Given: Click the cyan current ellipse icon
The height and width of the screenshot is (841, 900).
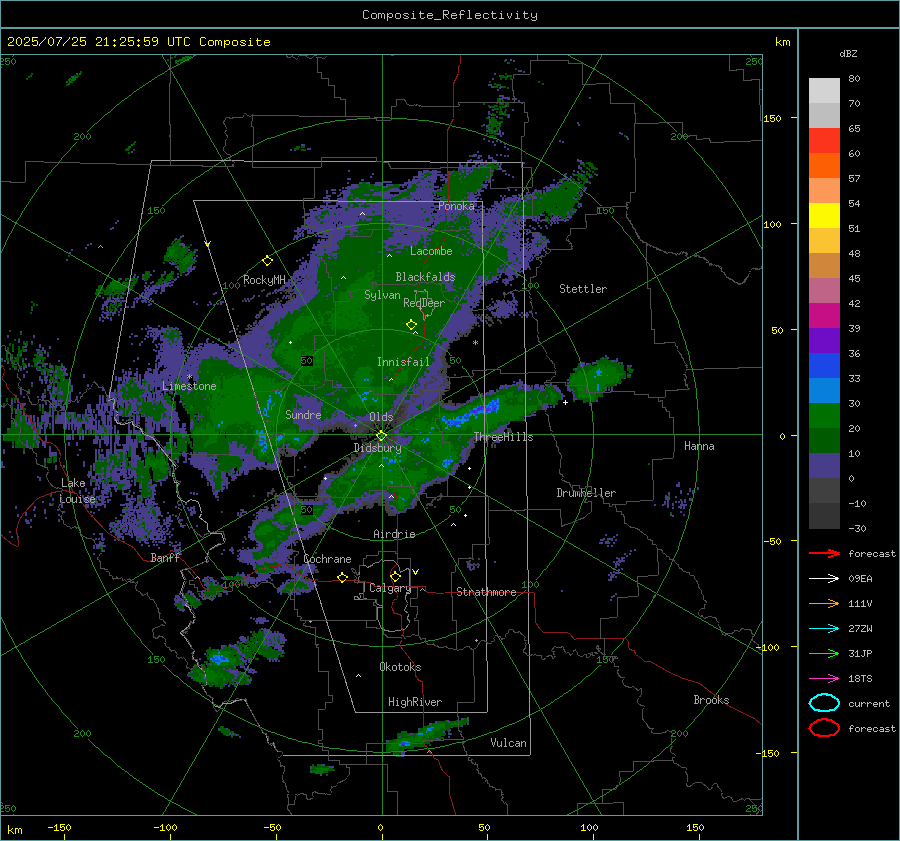Looking at the screenshot, I should (x=824, y=703).
